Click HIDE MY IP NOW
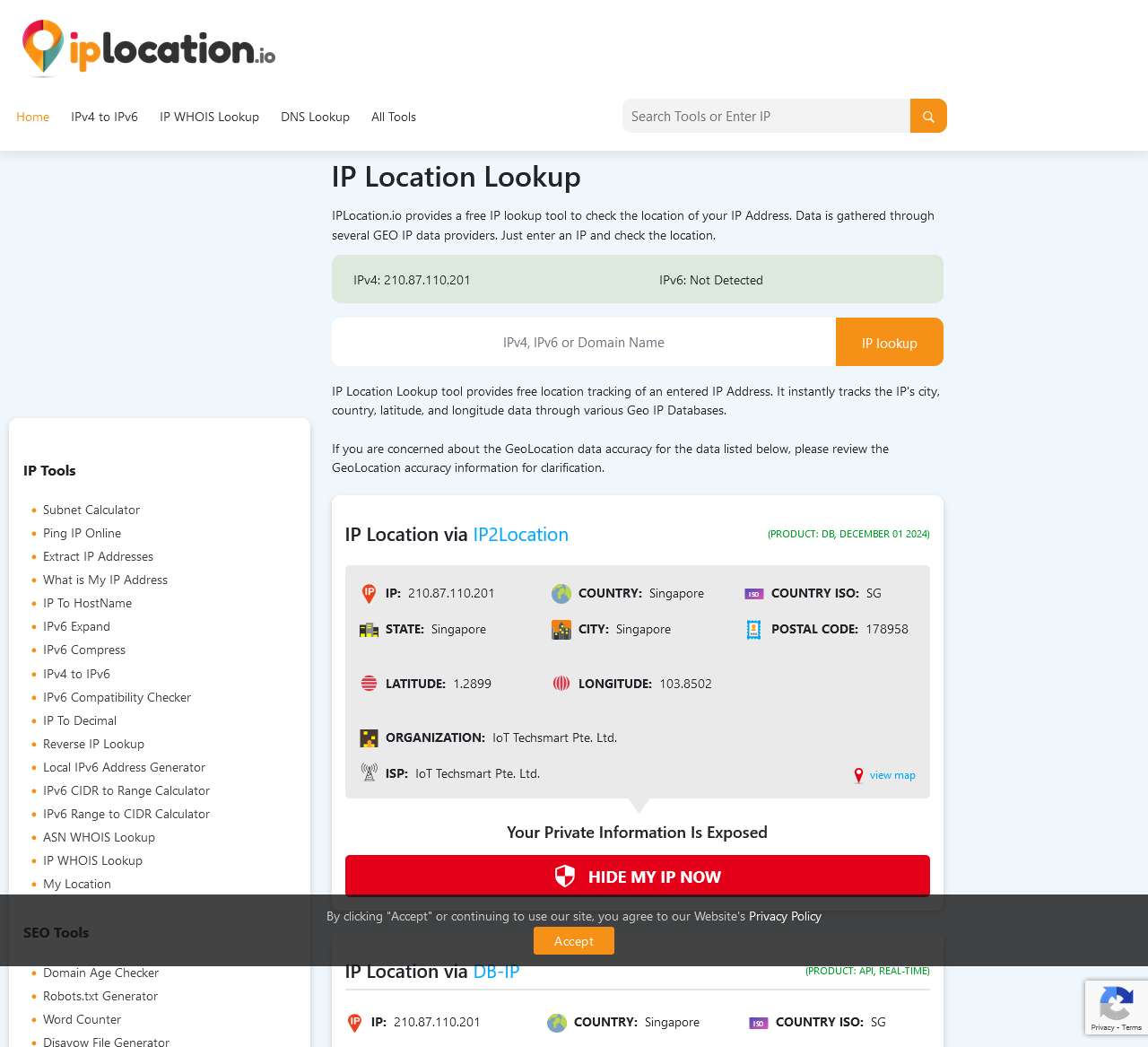 [x=637, y=877]
